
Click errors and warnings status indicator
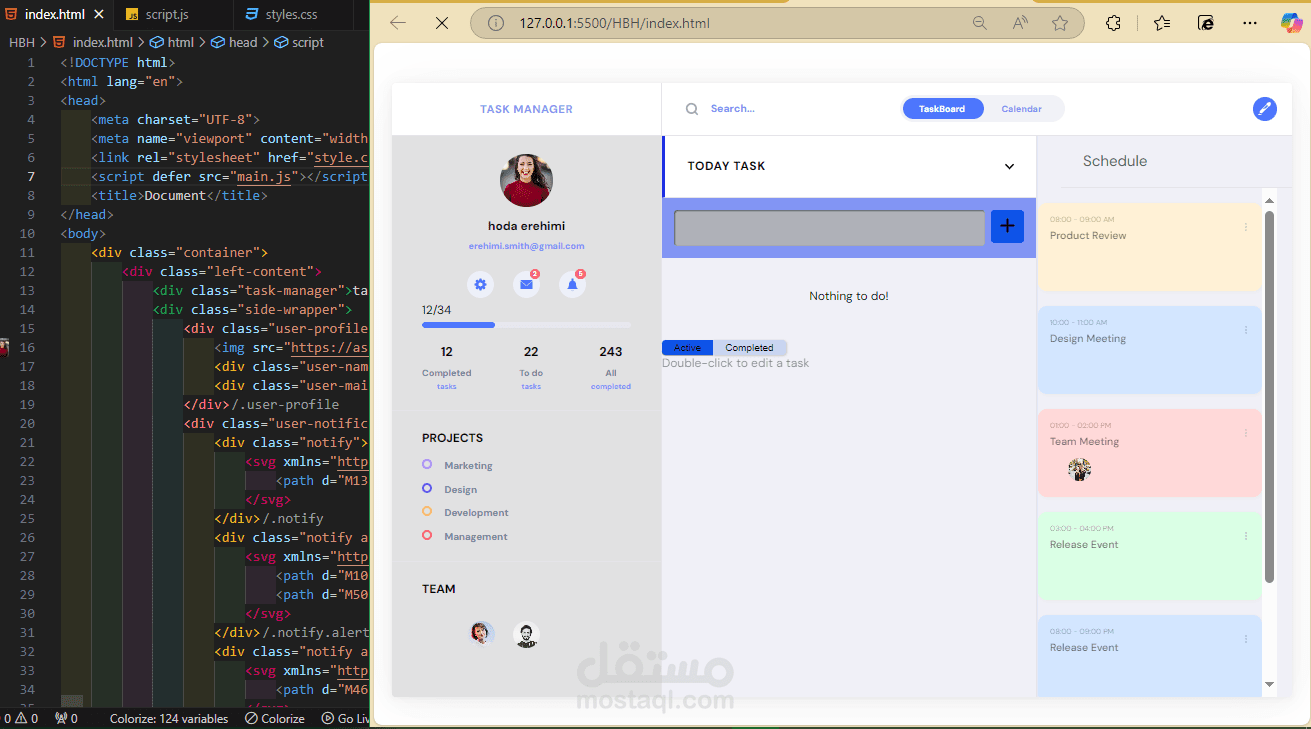21,718
